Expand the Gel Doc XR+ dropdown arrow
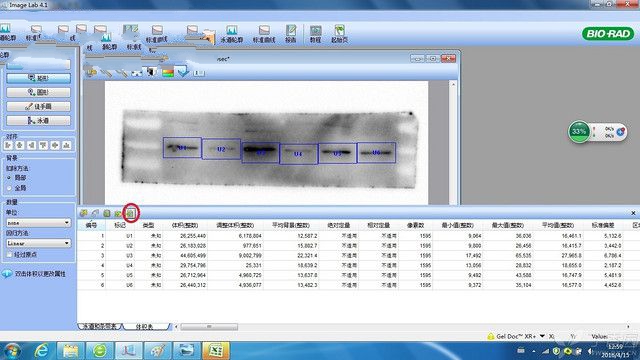Viewport: 640px width, 360px height. 542,336
